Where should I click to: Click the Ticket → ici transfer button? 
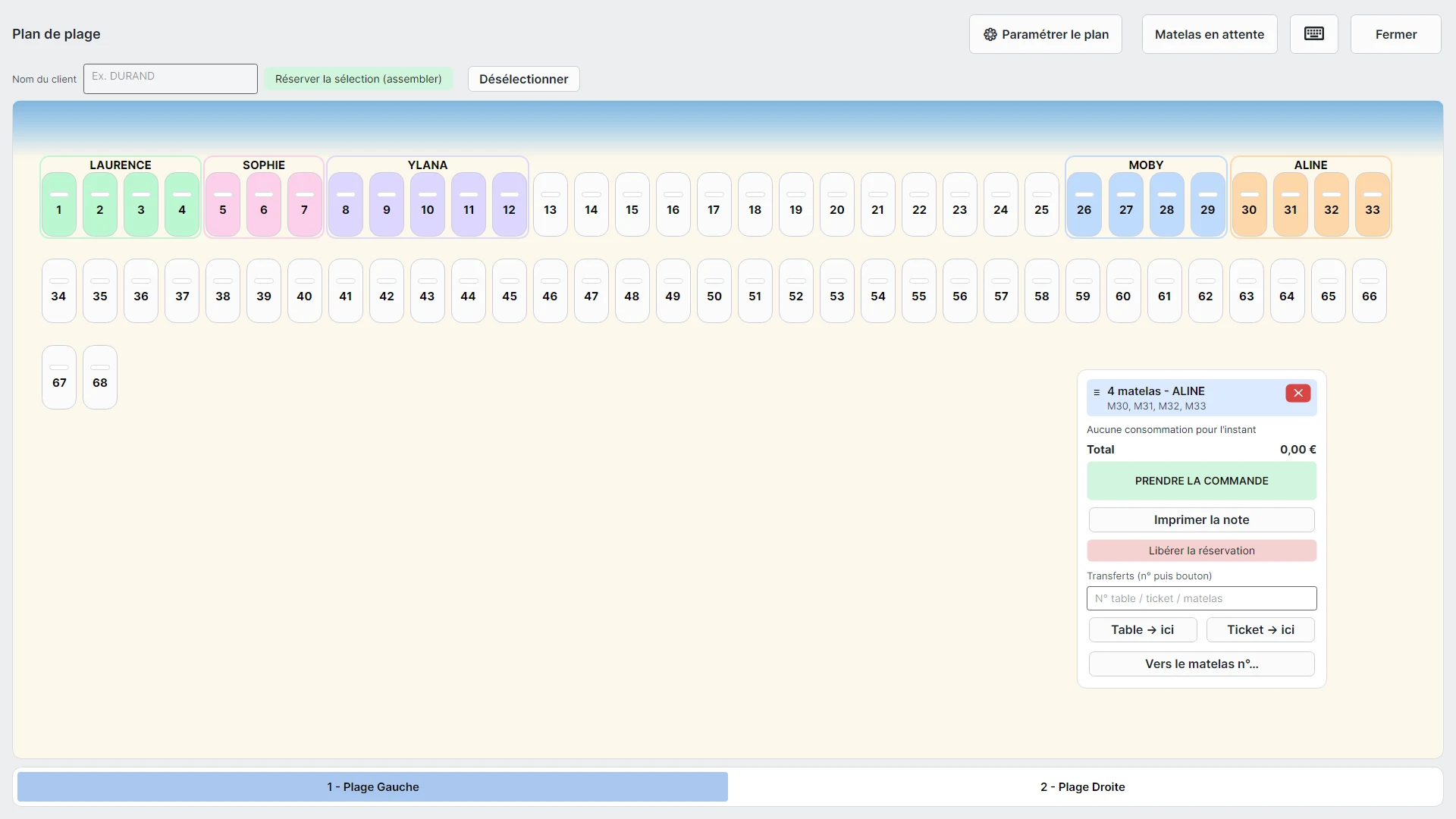pos(1261,629)
